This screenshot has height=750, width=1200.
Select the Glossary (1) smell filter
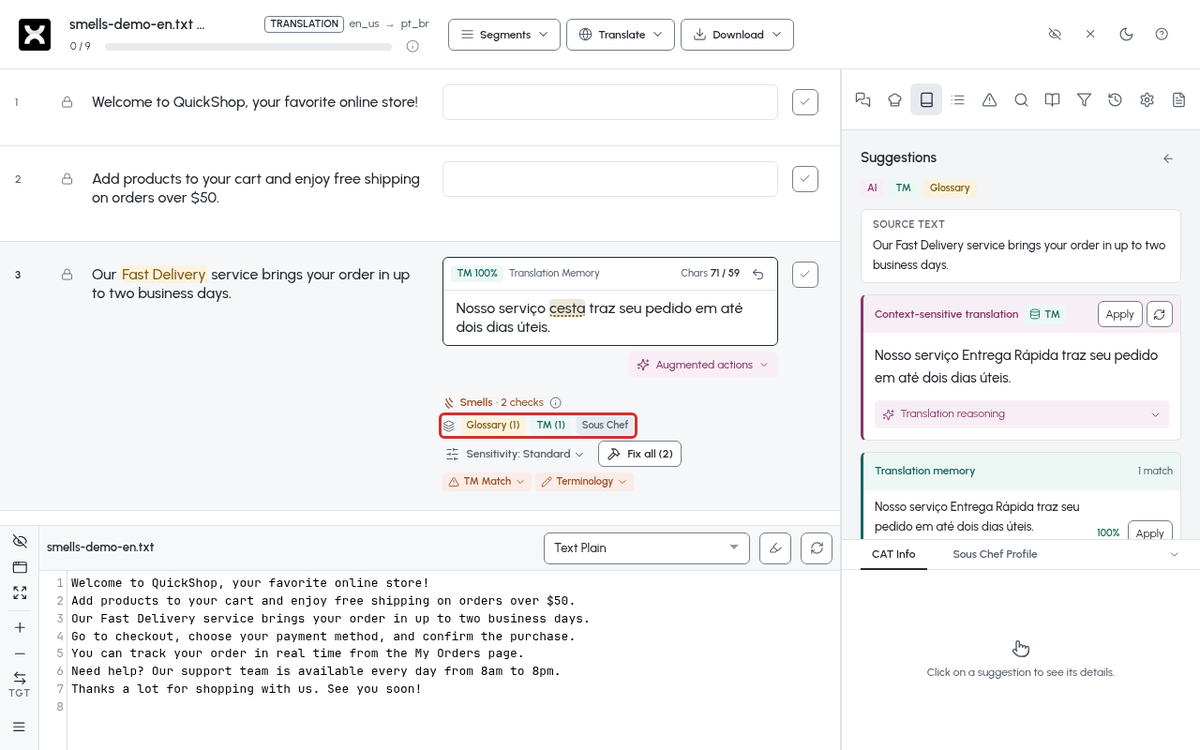[493, 425]
